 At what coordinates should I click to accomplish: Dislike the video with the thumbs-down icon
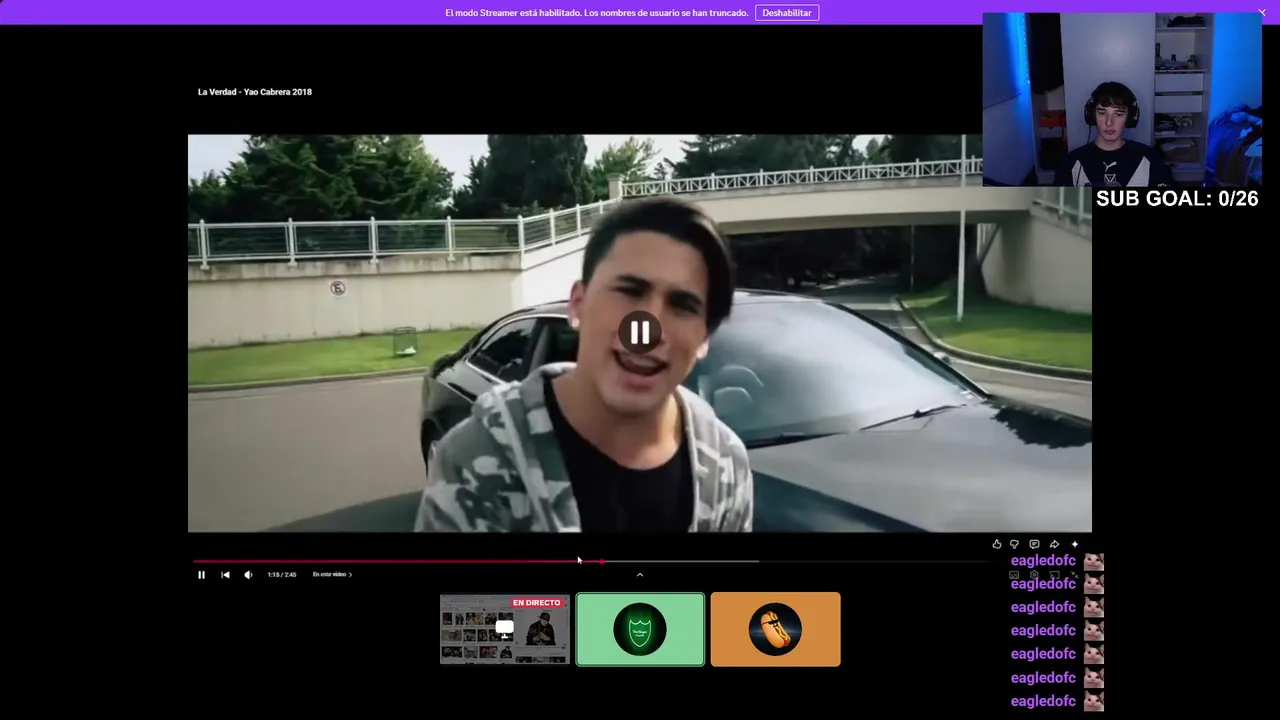pyautogui.click(x=1014, y=544)
